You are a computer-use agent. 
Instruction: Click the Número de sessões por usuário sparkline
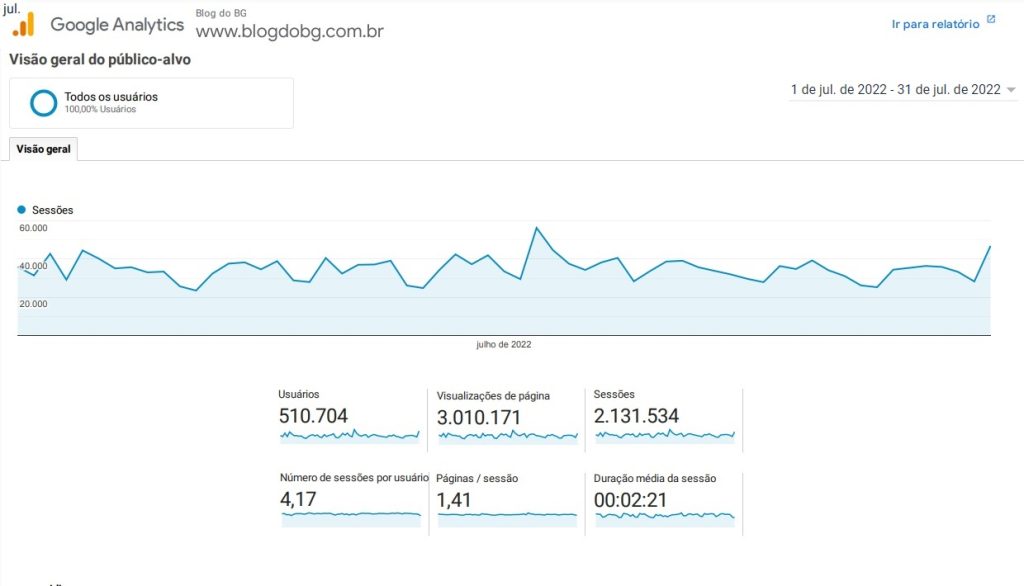coord(351,519)
